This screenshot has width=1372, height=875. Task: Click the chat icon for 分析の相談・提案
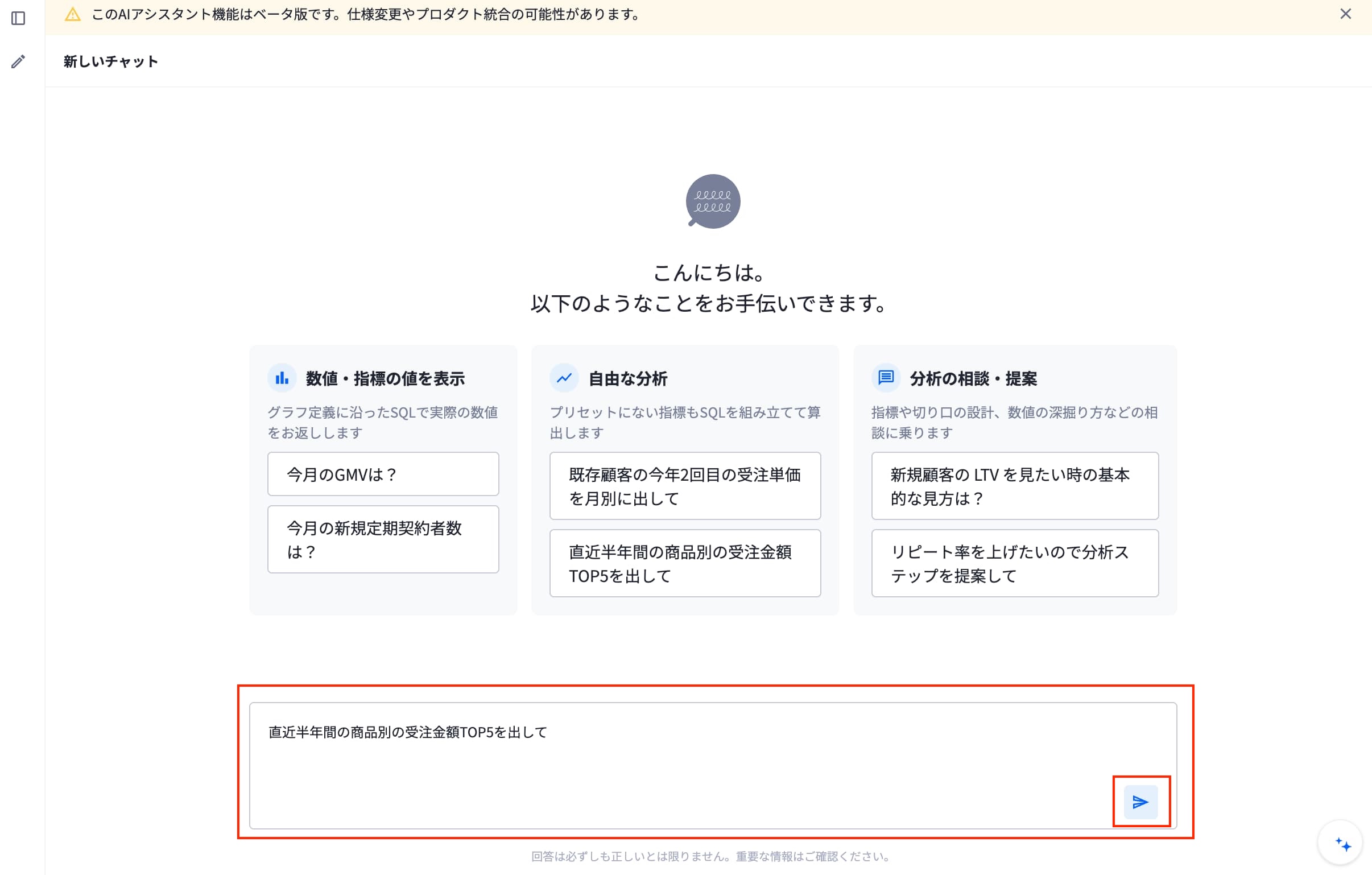pyautogui.click(x=886, y=378)
